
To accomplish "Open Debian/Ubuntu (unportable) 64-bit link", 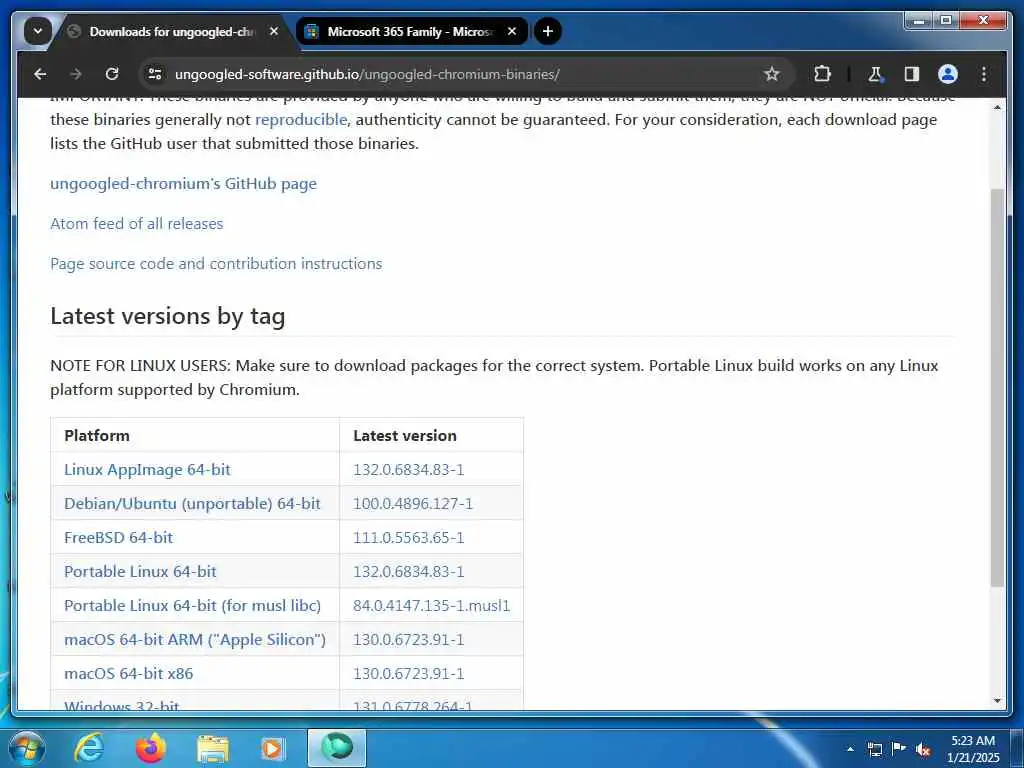I will tap(192, 504).
